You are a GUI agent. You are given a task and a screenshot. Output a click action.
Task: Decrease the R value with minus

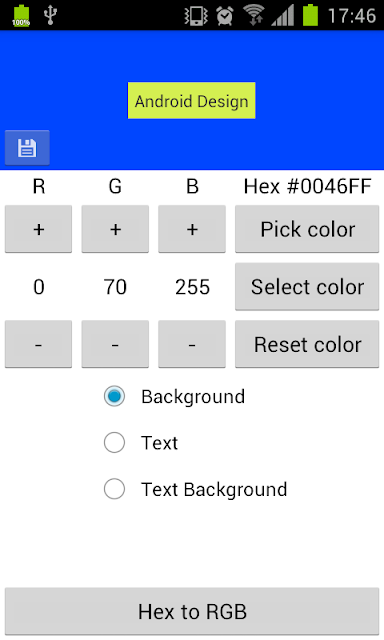pyautogui.click(x=38, y=344)
